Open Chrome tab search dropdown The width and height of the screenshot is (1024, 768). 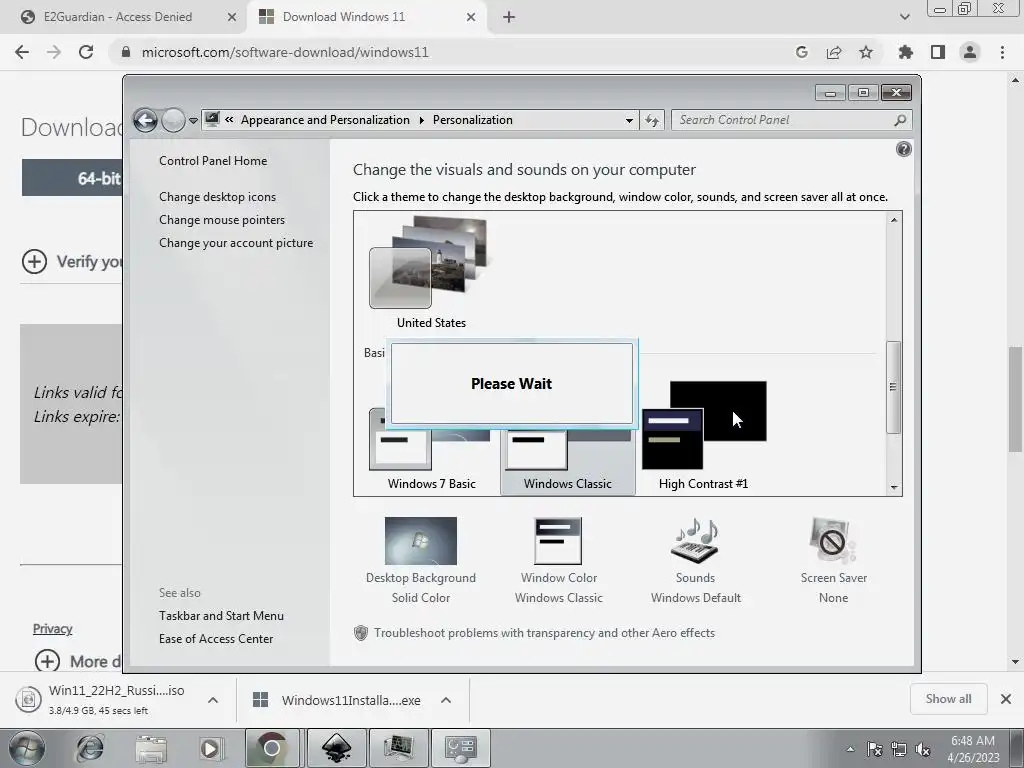tap(904, 17)
